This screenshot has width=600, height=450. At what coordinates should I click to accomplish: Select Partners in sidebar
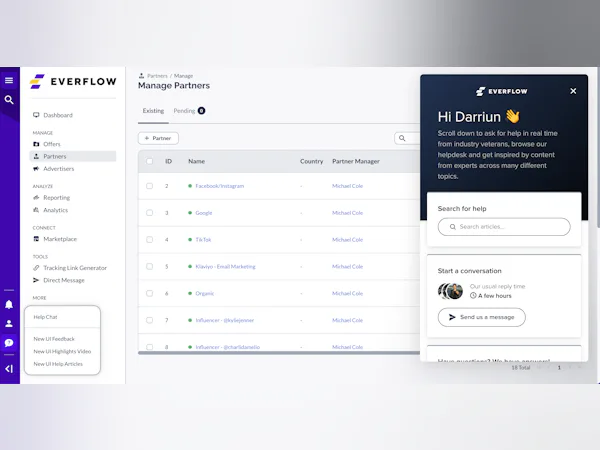pyautogui.click(x=73, y=156)
